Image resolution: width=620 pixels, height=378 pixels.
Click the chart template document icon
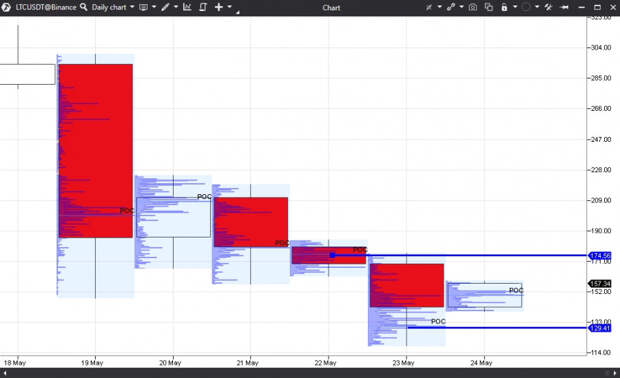click(x=203, y=7)
